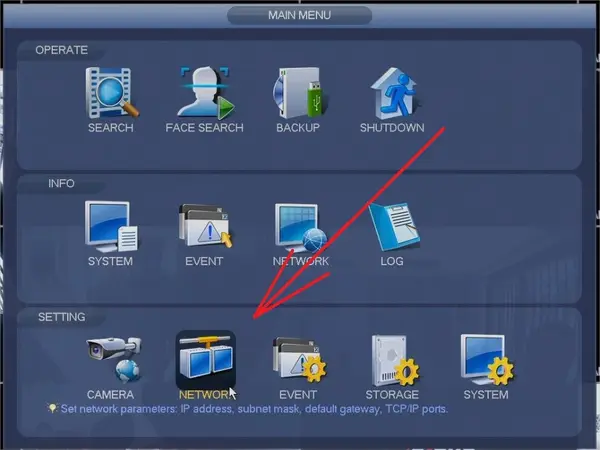This screenshot has width=600, height=450.
Task: Open the Log notebook icon
Action: tap(393, 226)
